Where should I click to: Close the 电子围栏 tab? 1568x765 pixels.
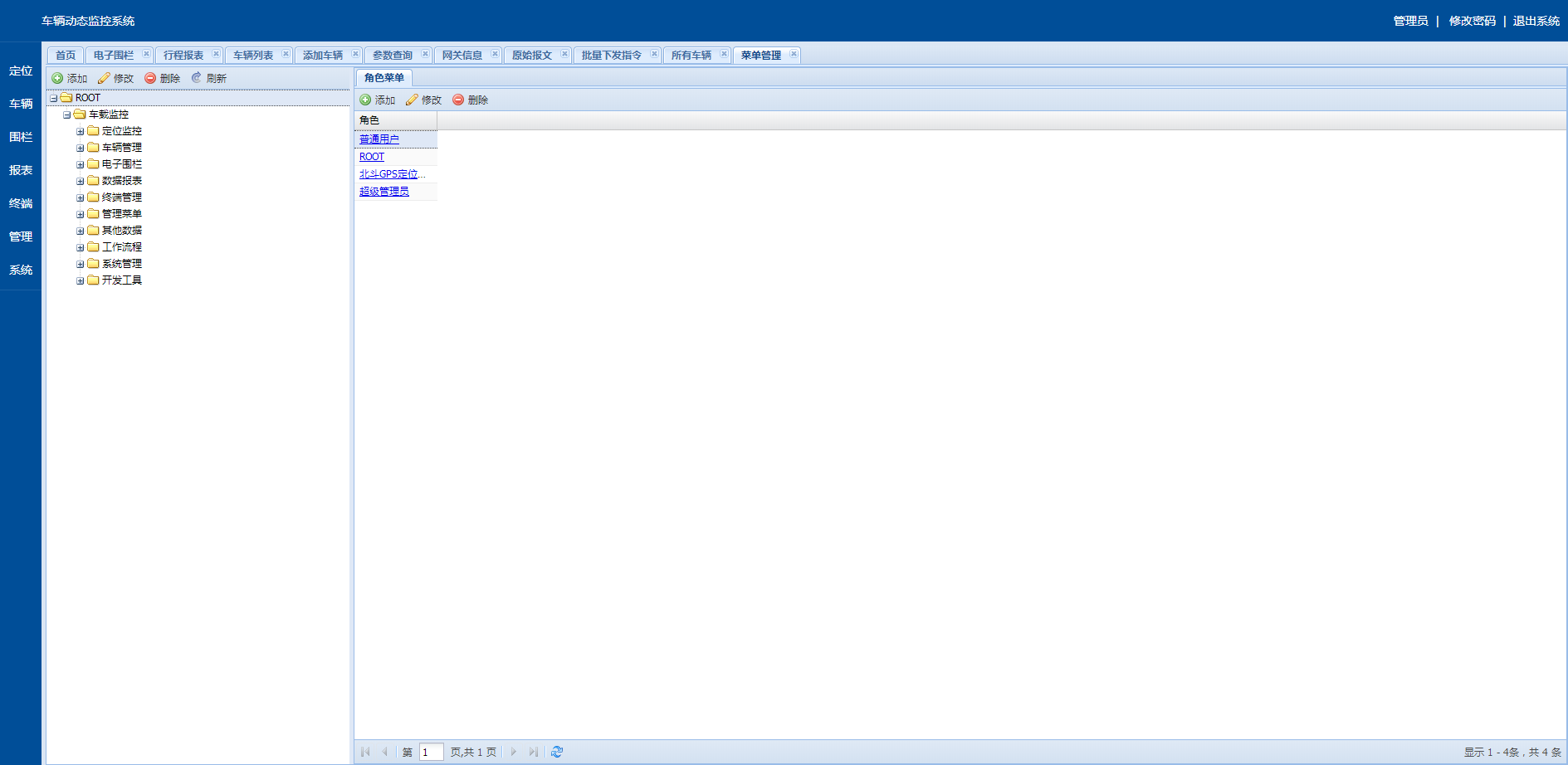click(146, 54)
